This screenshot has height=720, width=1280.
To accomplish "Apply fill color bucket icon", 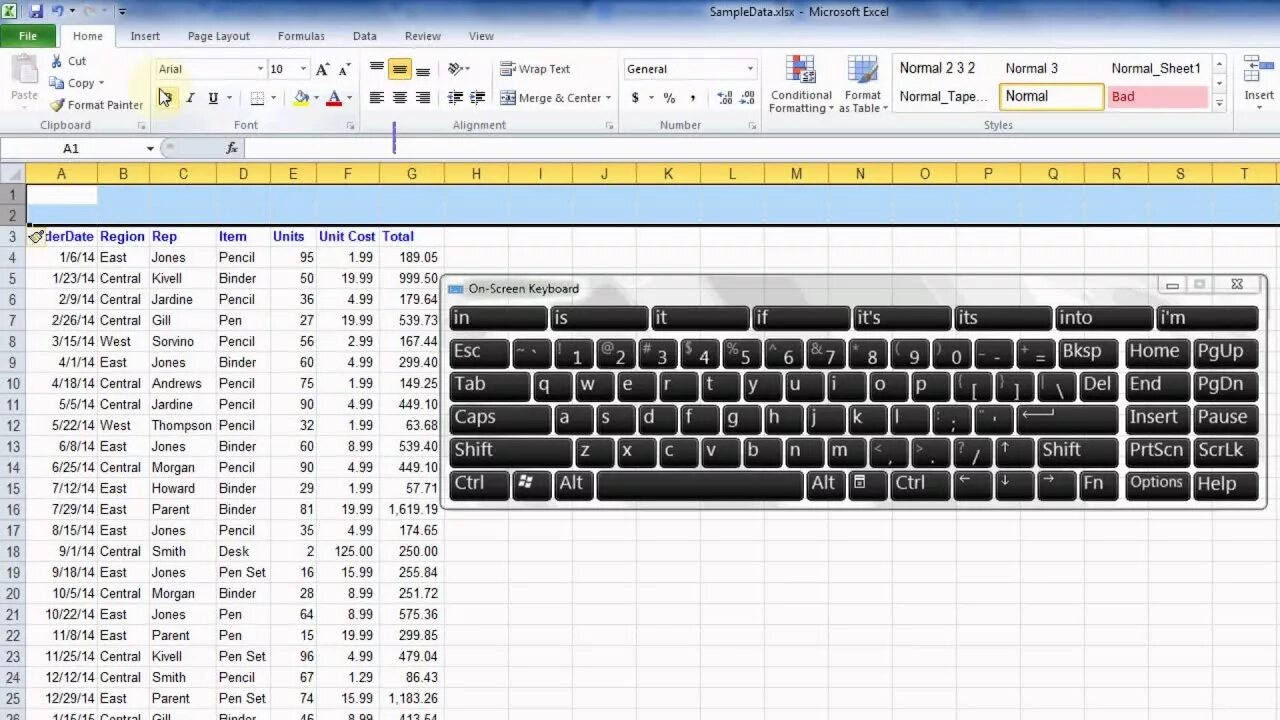I will (301, 98).
